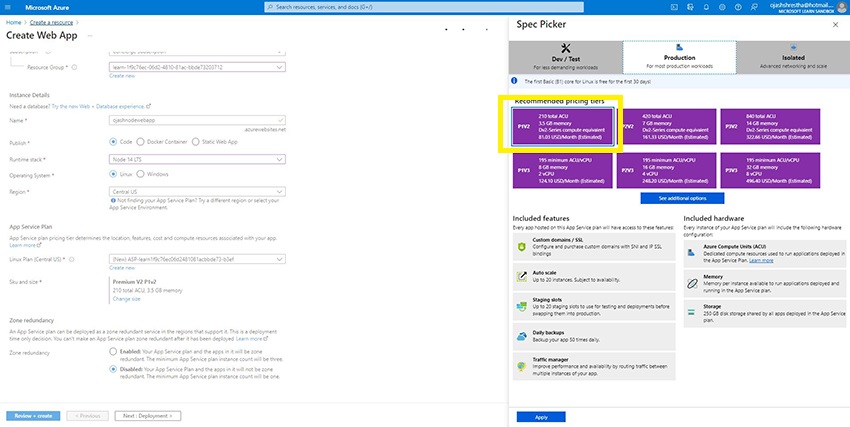Viewport: 850px width, 427px height.
Task: Click the Microsoft Azure logo text
Action: coord(47,8)
